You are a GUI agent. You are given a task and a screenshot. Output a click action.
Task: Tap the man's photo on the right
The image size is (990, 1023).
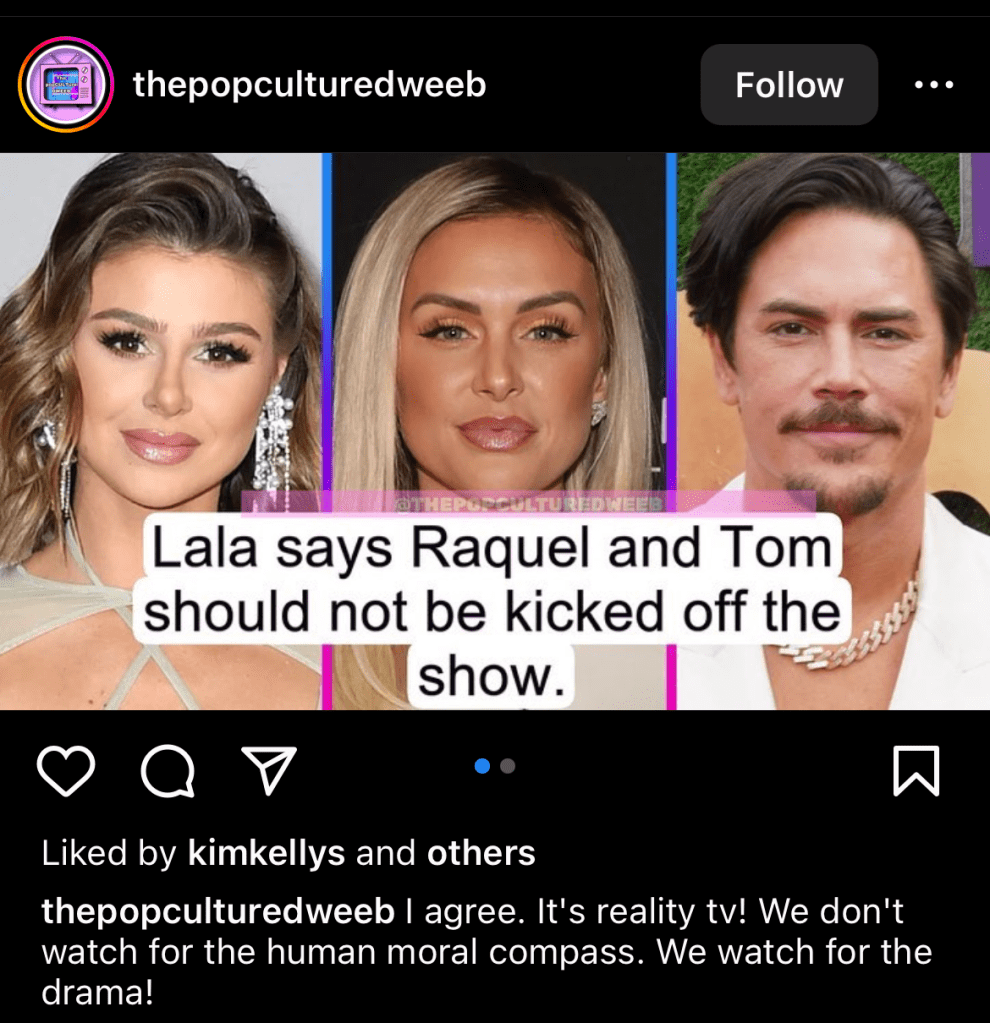(x=833, y=431)
